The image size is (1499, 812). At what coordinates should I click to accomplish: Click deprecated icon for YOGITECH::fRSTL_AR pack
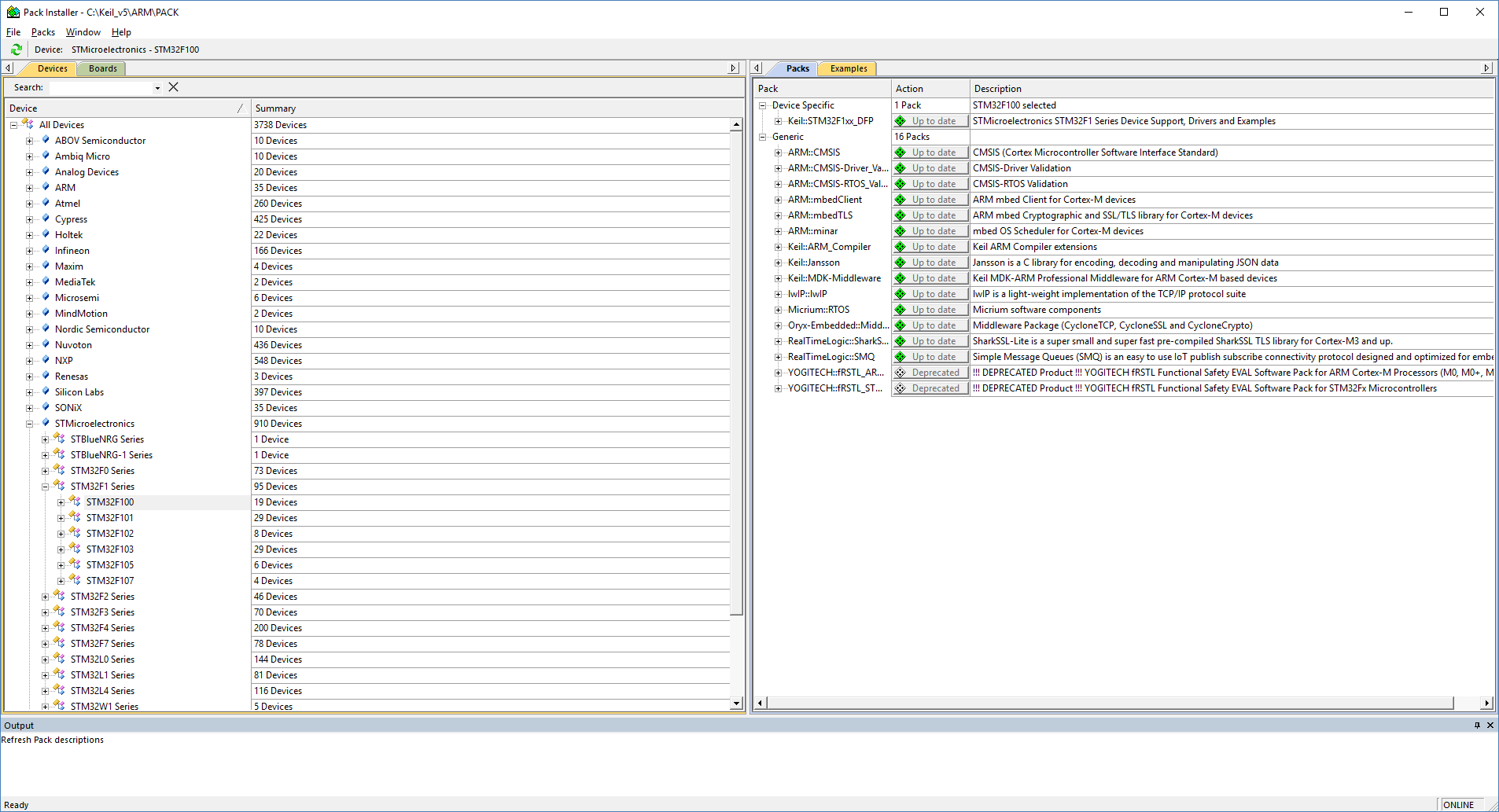tap(901, 373)
